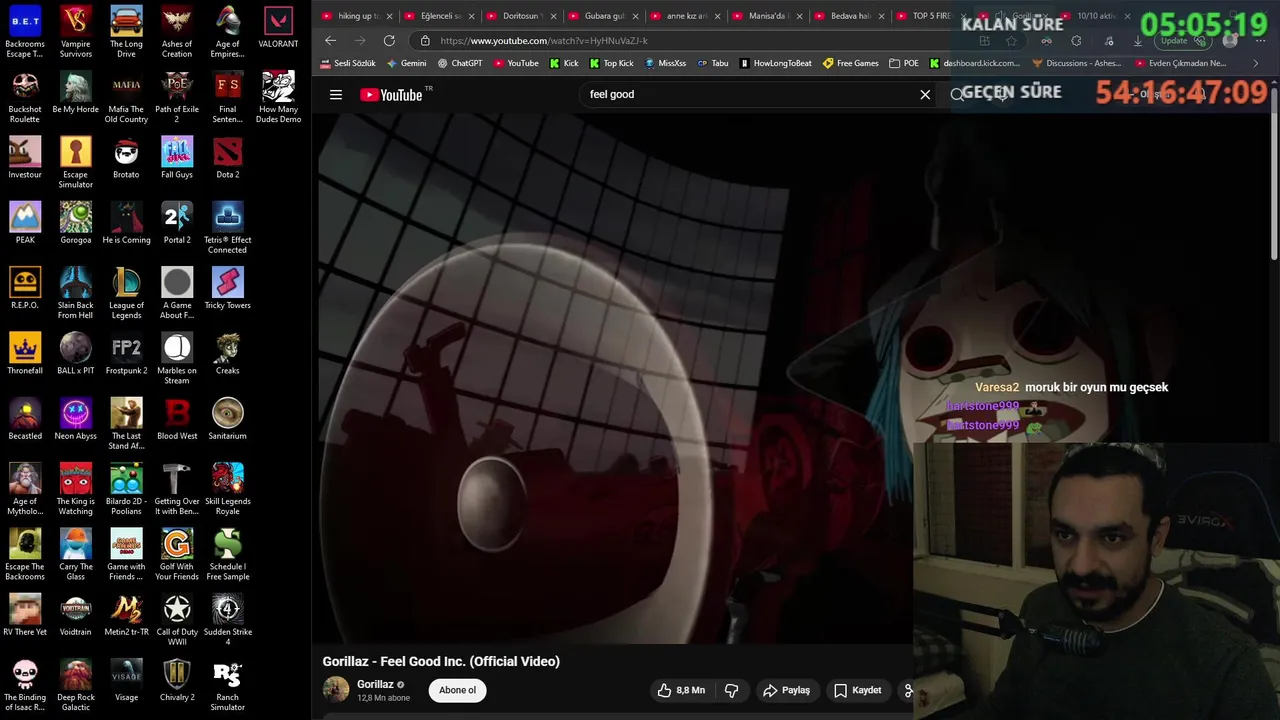The width and height of the screenshot is (1280, 720).
Task: Open the Free Games bookmark
Action: tap(851, 63)
